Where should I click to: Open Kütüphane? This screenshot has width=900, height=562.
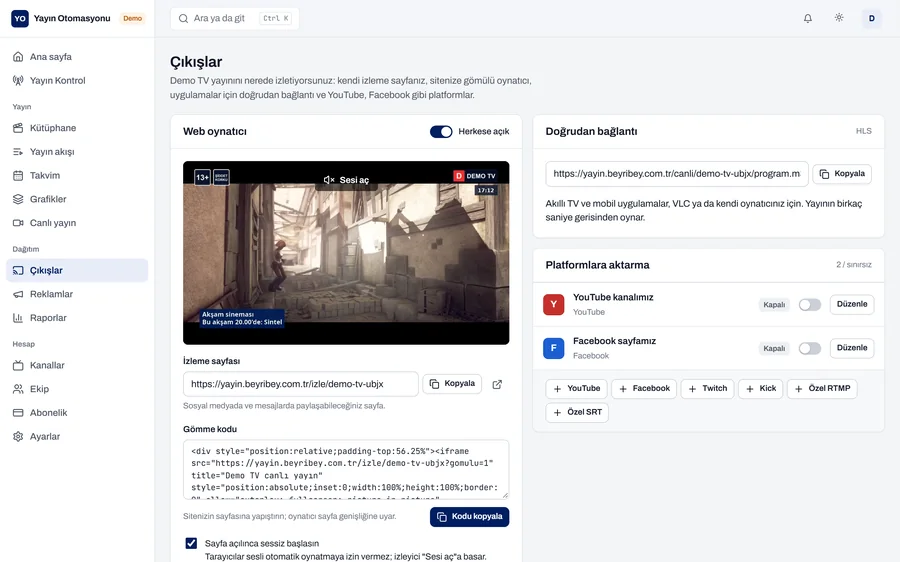pos(77,128)
